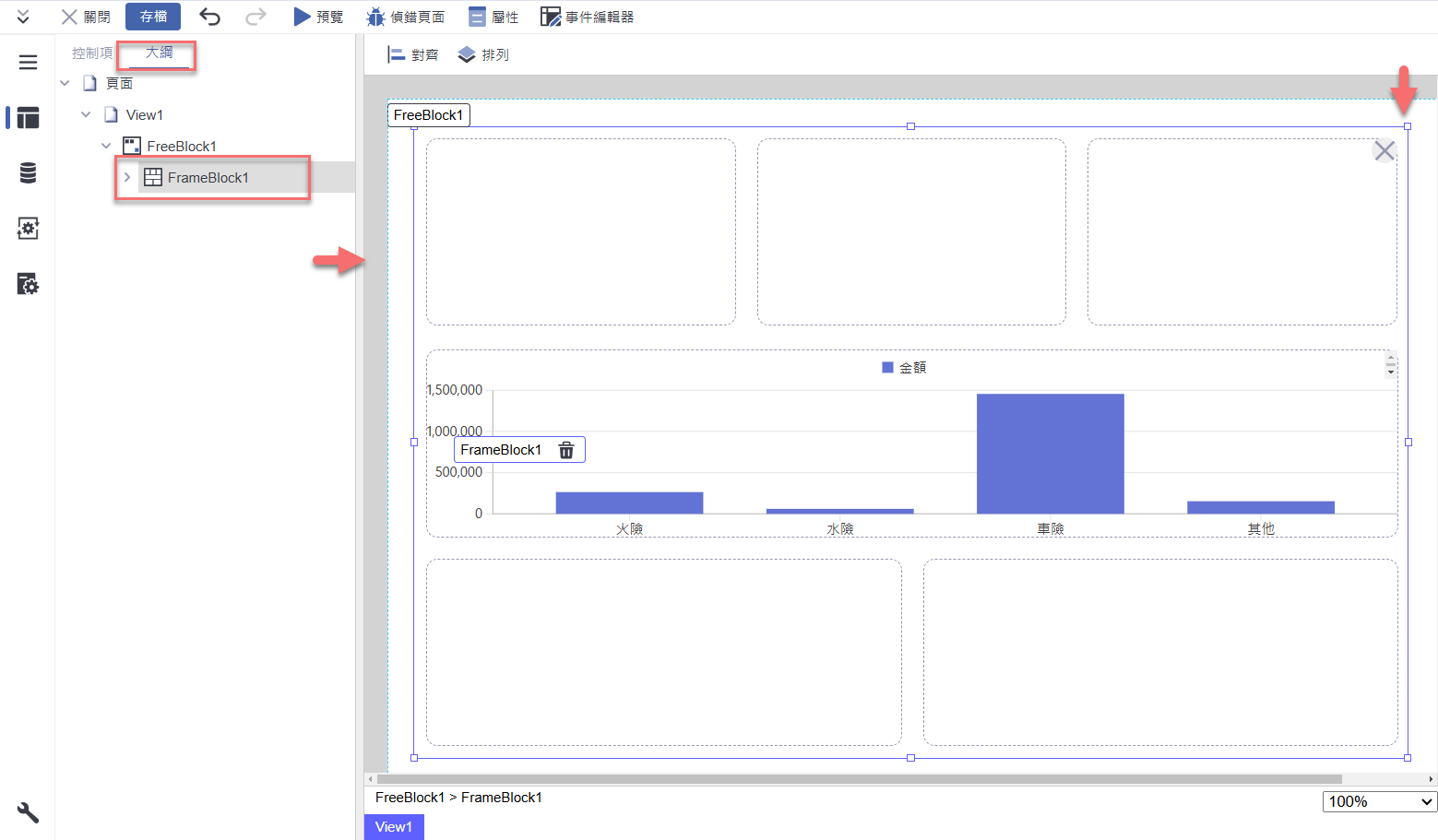Viewport: 1438px width, 840px height.
Task: Delete FrameBlock1 using trash icon
Action: [566, 450]
